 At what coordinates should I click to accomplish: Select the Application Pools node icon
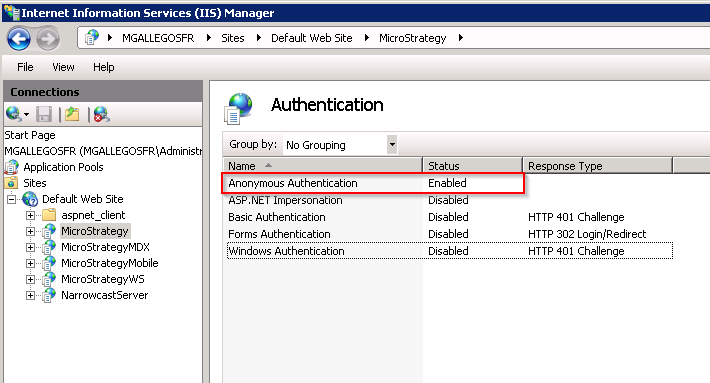click(11, 167)
